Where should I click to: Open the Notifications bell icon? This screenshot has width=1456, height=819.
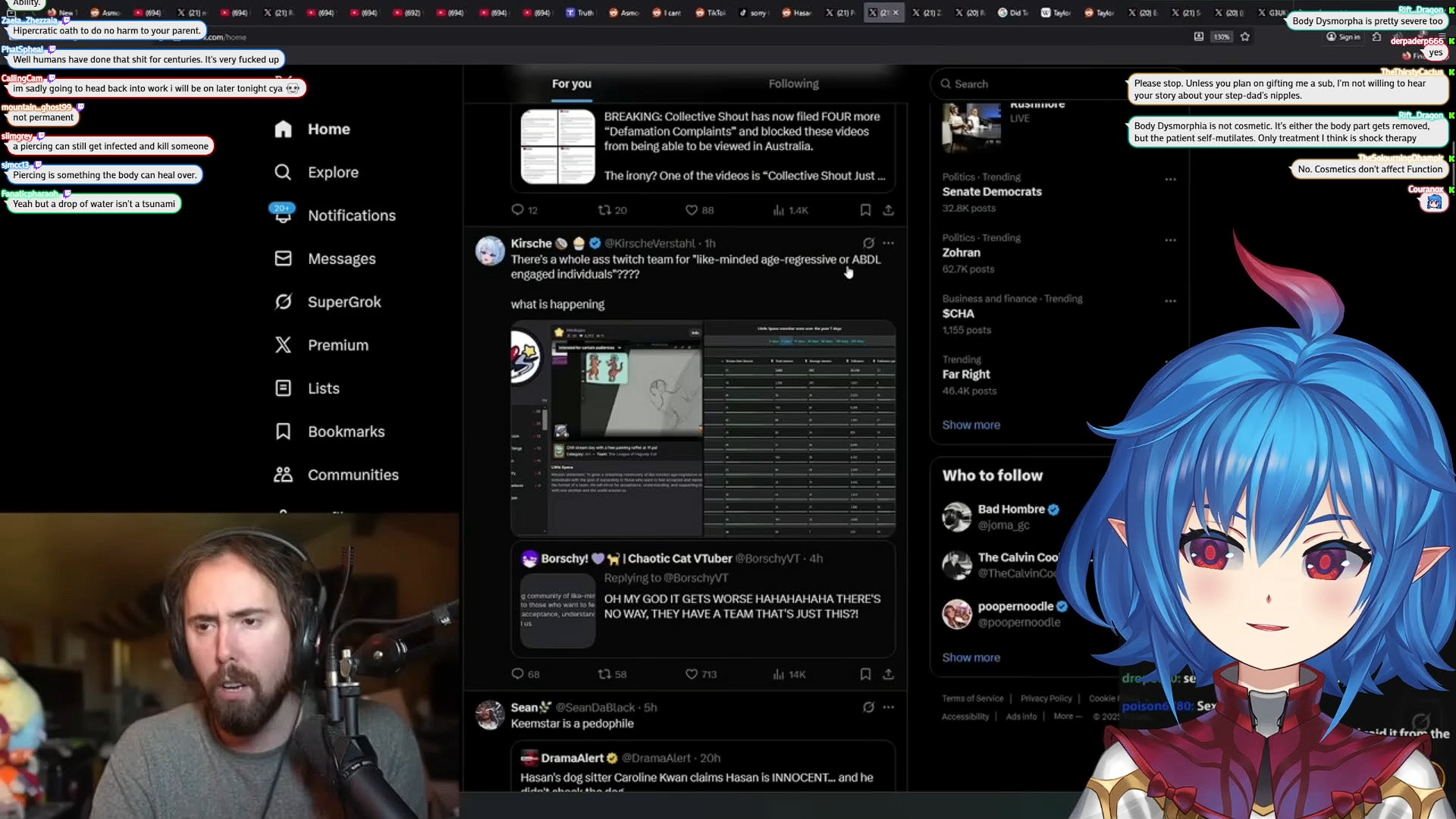[283, 215]
